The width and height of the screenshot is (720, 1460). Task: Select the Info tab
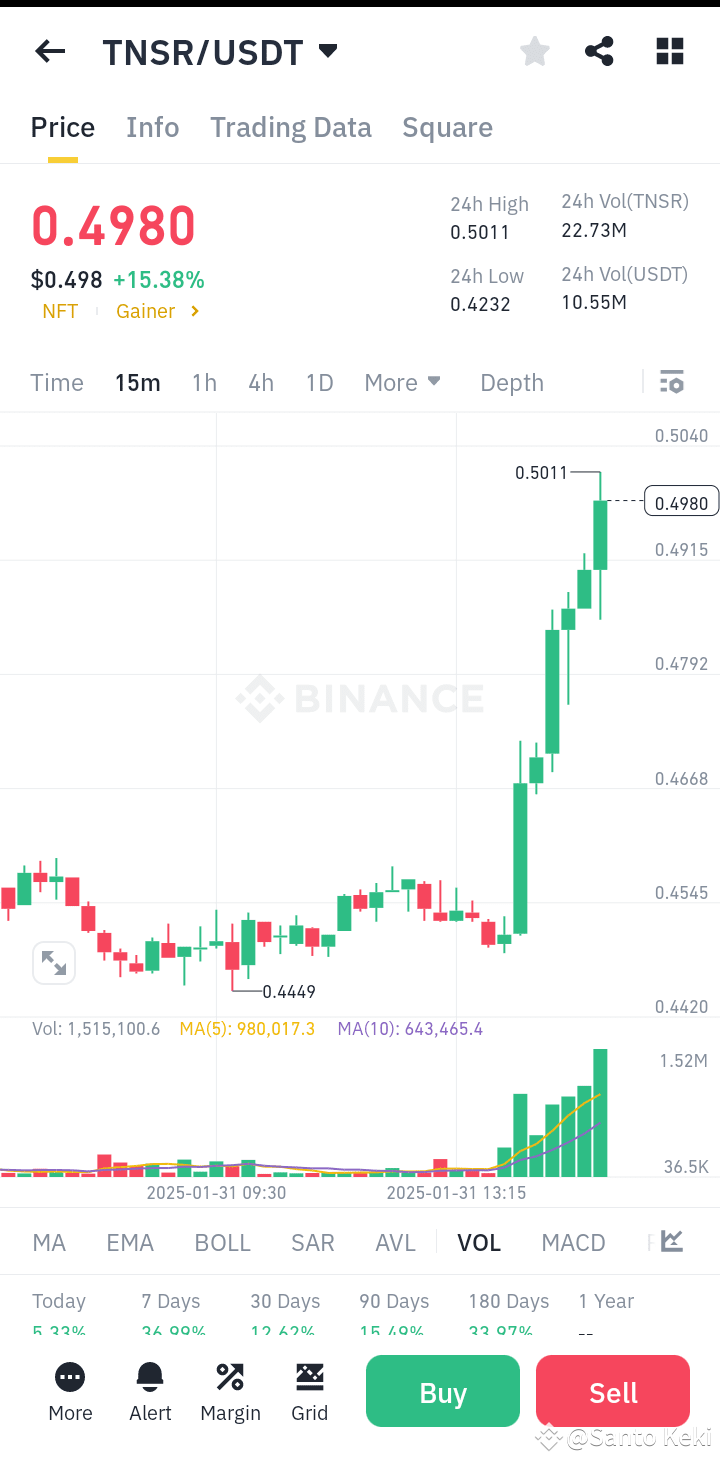click(x=152, y=127)
